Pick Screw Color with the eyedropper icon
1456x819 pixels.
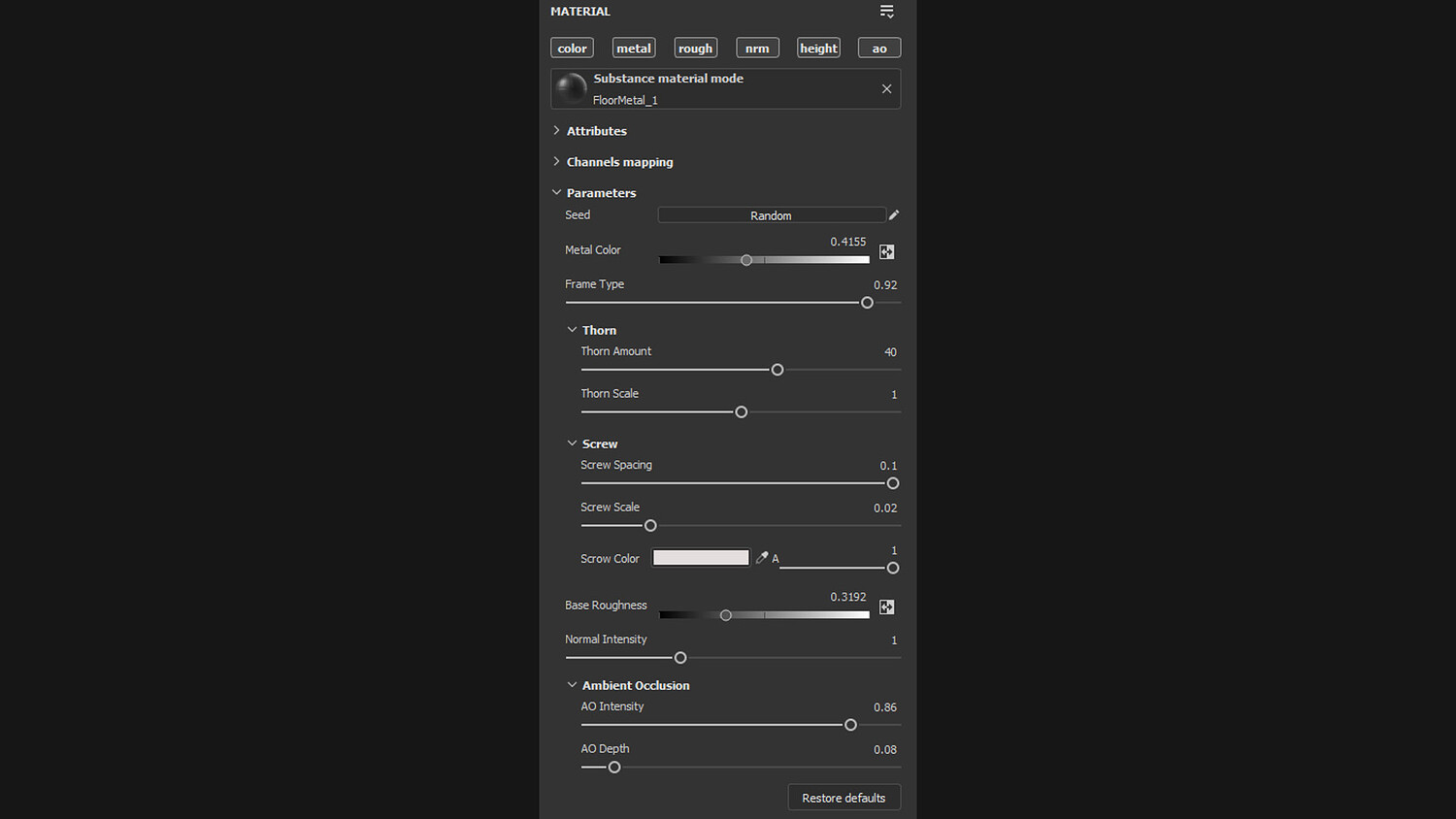click(762, 558)
